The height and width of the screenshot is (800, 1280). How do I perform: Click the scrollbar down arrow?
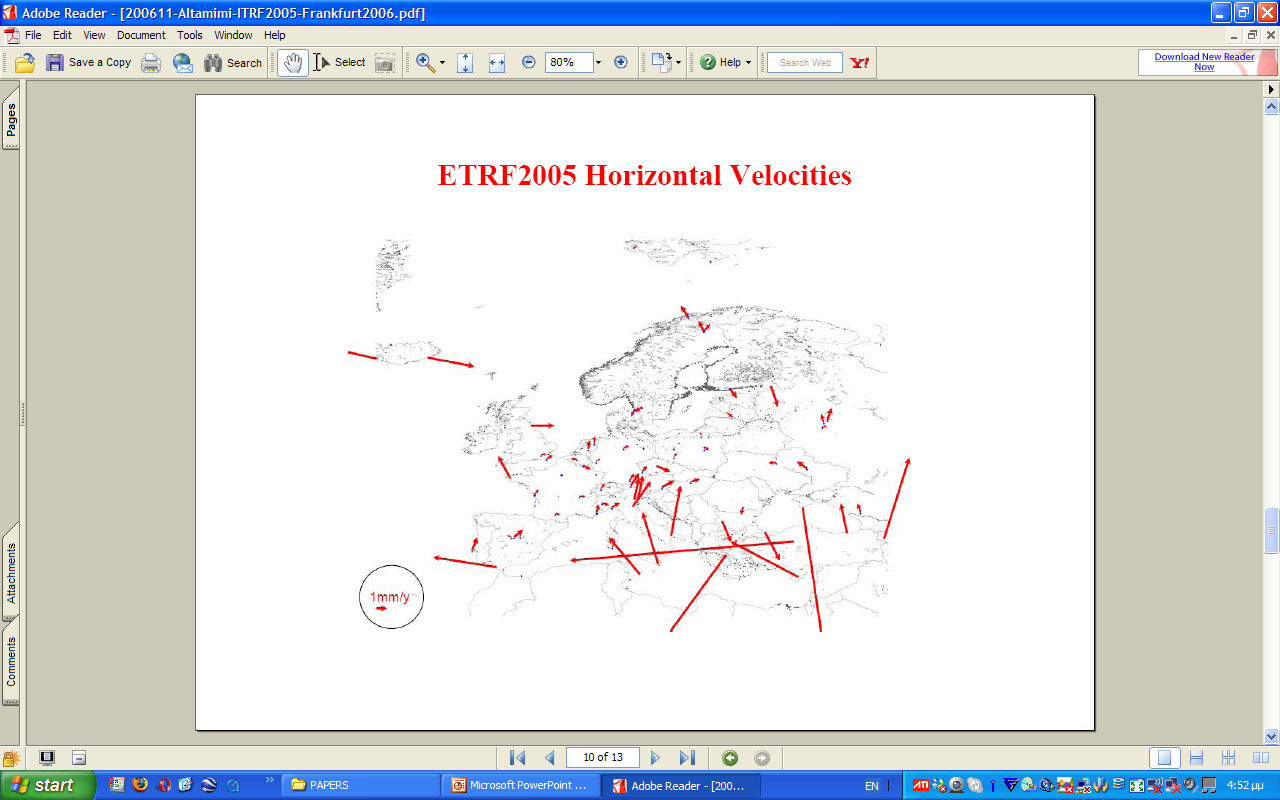[x=1272, y=736]
